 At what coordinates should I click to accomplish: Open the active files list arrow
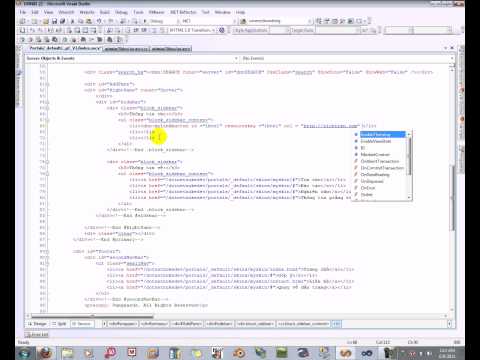pyautogui.click(x=445, y=48)
